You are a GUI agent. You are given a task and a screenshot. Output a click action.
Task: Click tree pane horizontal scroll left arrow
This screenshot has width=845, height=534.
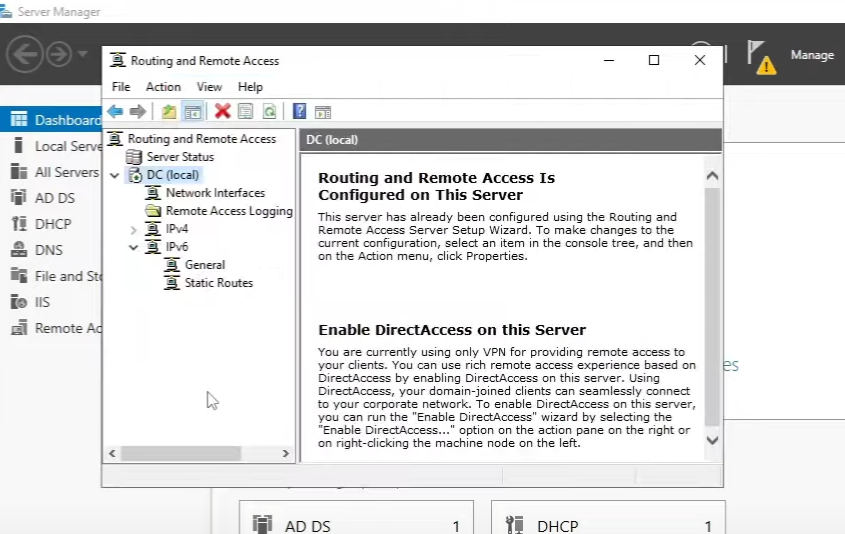tap(112, 454)
